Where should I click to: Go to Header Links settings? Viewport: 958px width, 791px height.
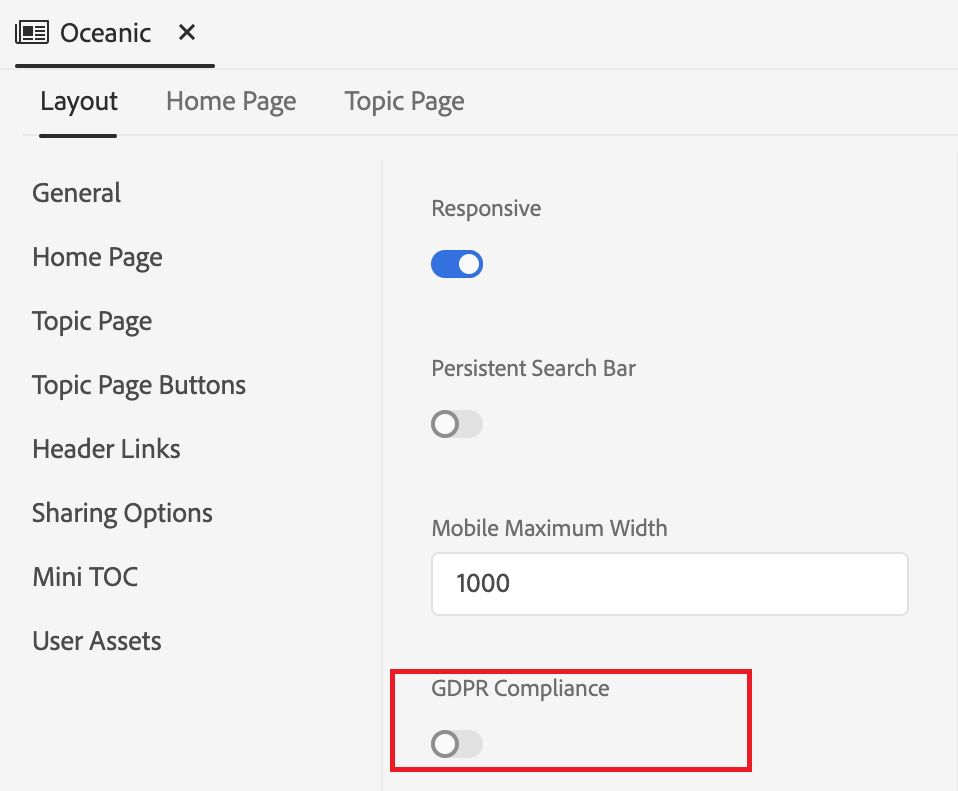click(x=106, y=449)
